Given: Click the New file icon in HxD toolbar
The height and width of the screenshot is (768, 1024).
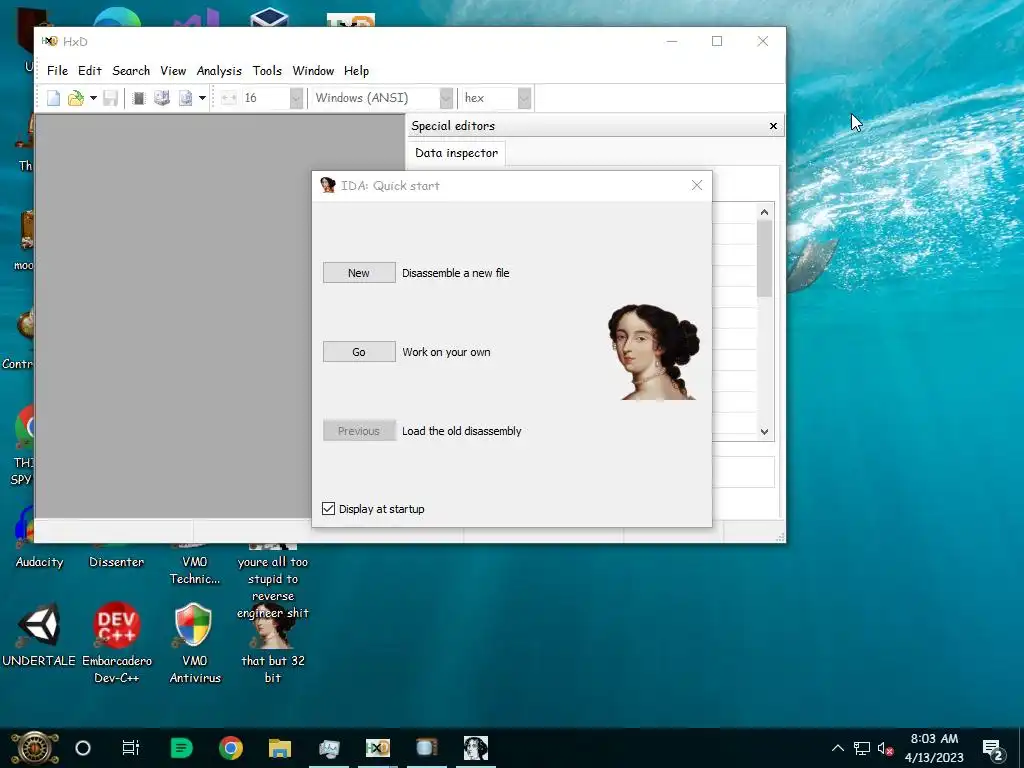Looking at the screenshot, I should tap(54, 98).
